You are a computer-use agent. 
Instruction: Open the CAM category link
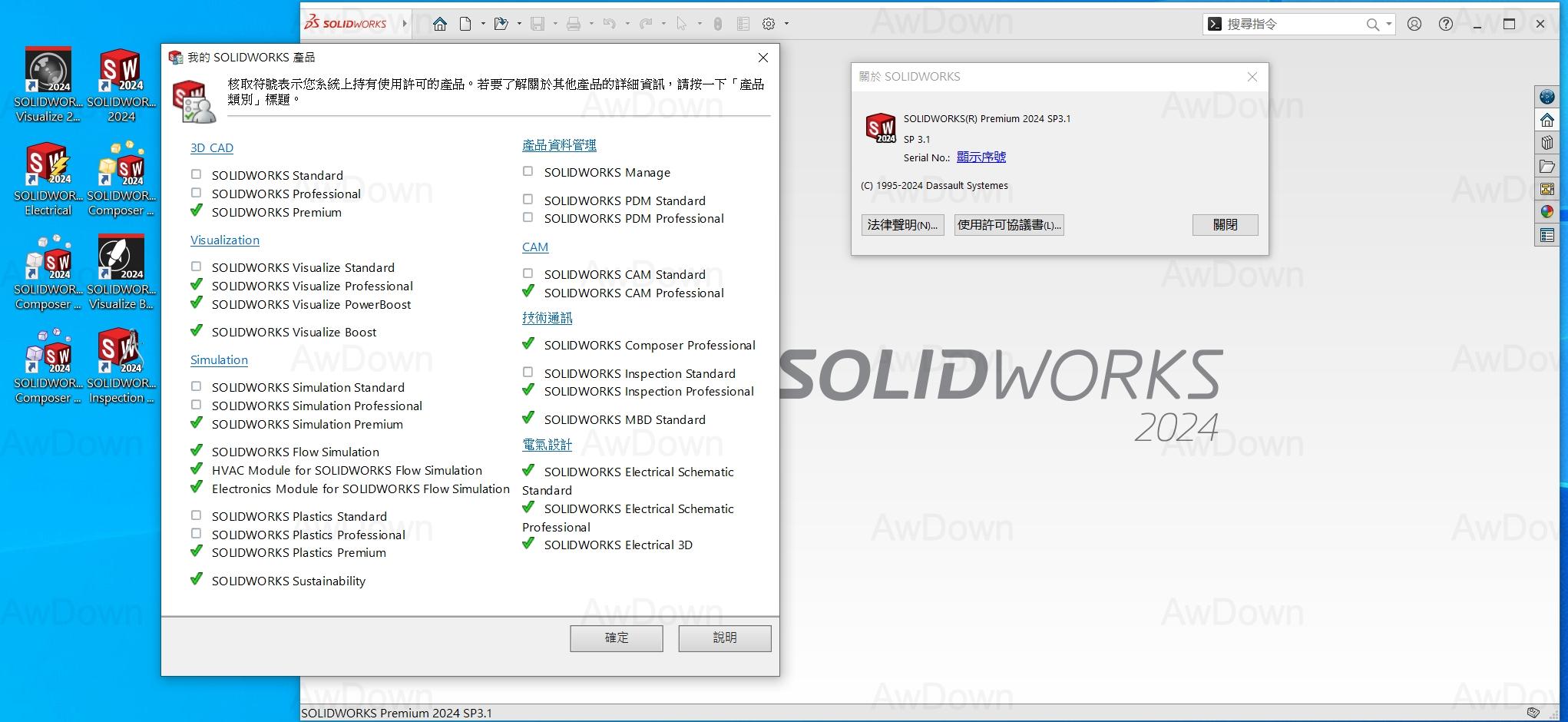point(535,247)
